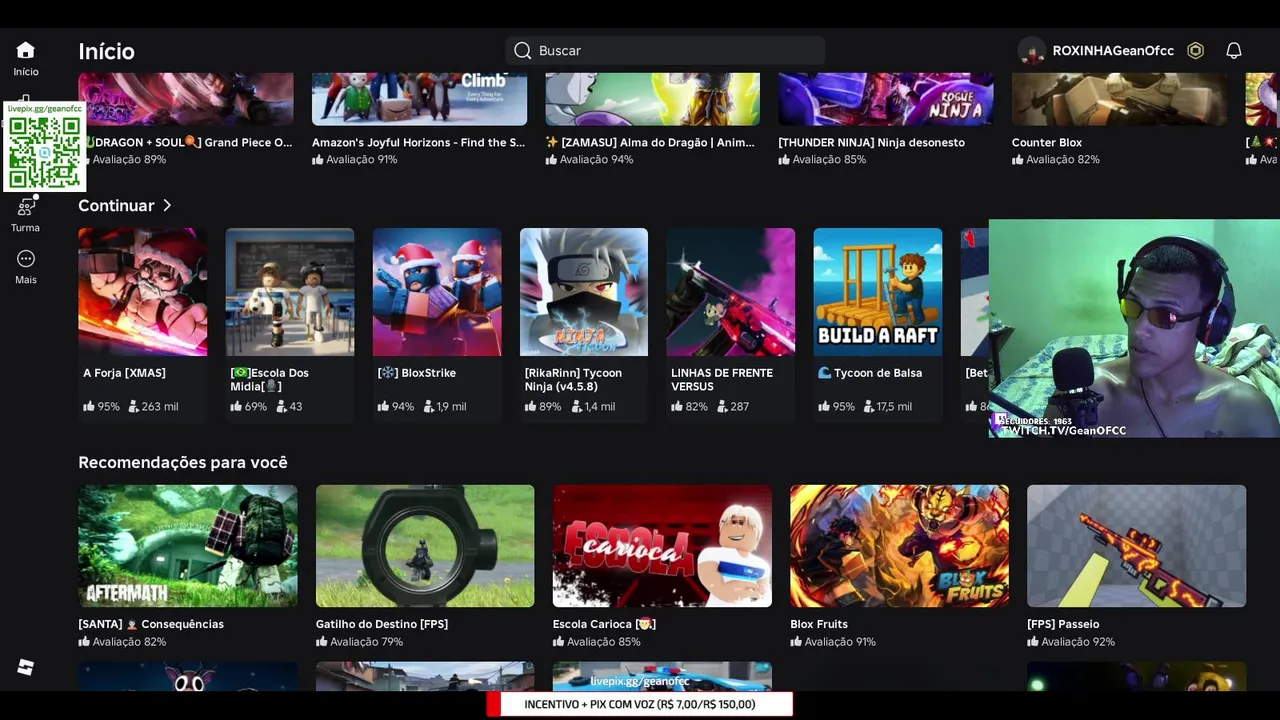Viewport: 1280px width, 720px height.
Task: Open THUNDER NINJA Ninja desonesto thumbnail
Action: pos(886,98)
